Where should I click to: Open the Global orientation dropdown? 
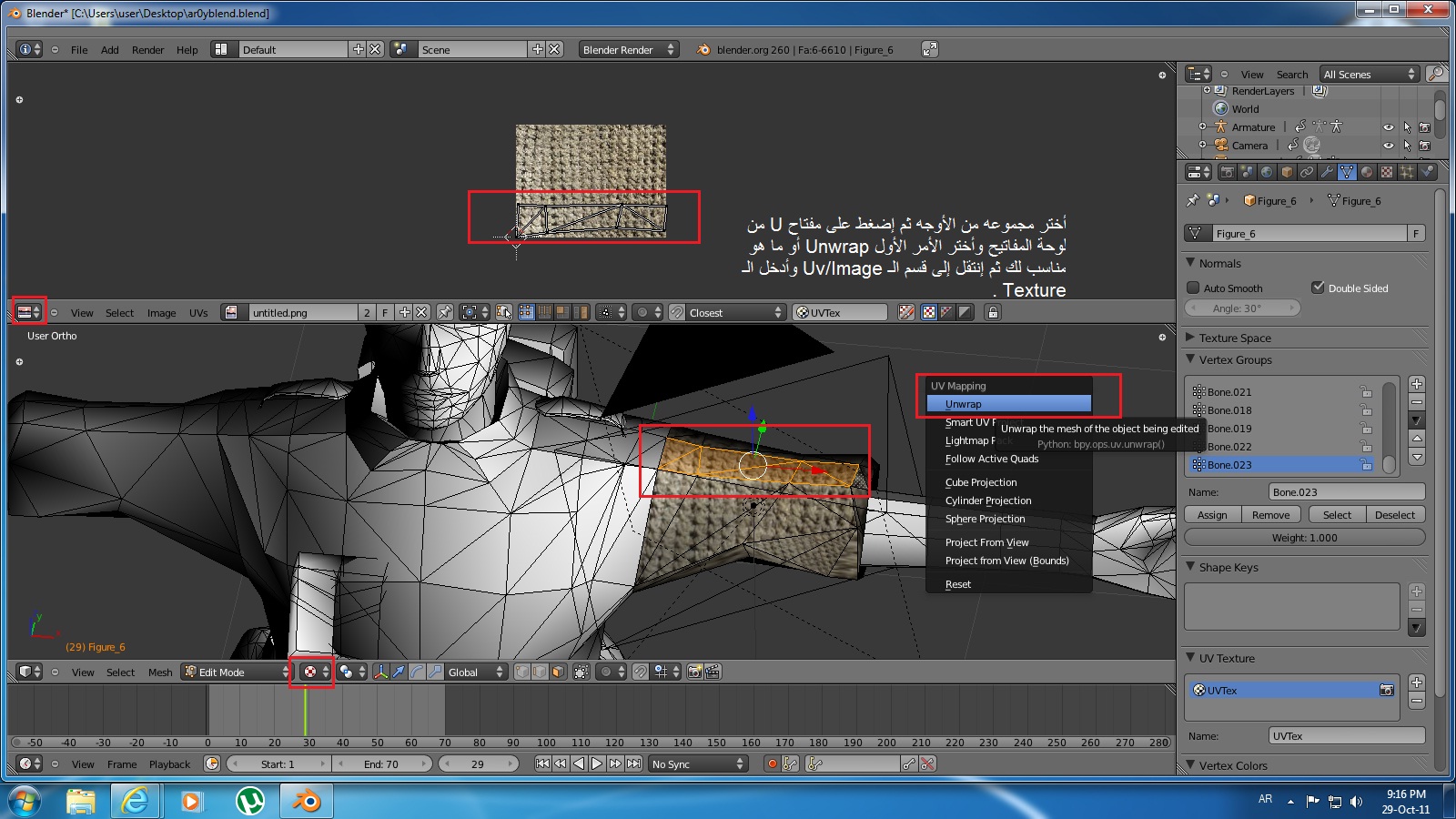(x=476, y=672)
